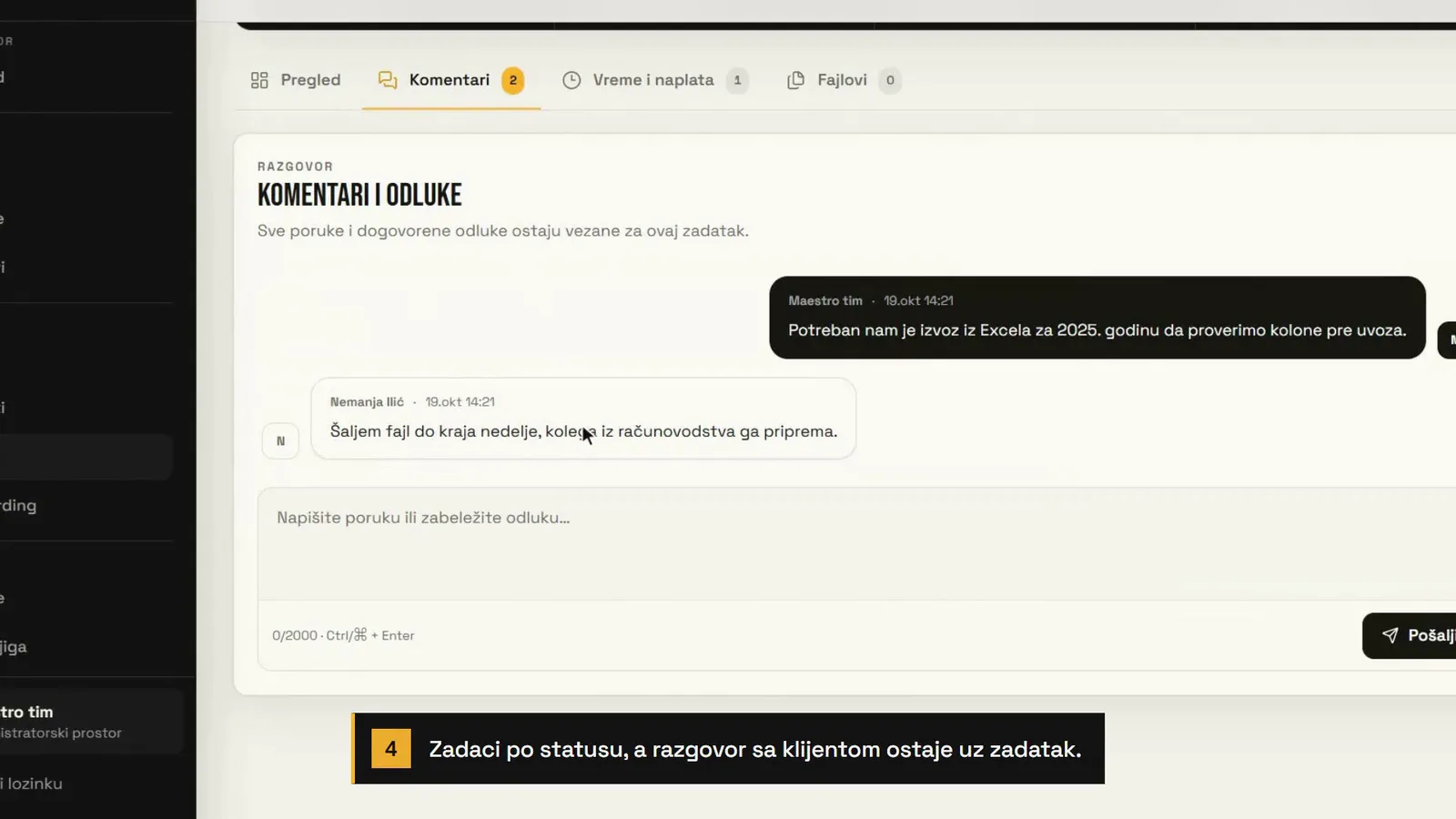Open the Vreme i naplata tab

click(655, 80)
